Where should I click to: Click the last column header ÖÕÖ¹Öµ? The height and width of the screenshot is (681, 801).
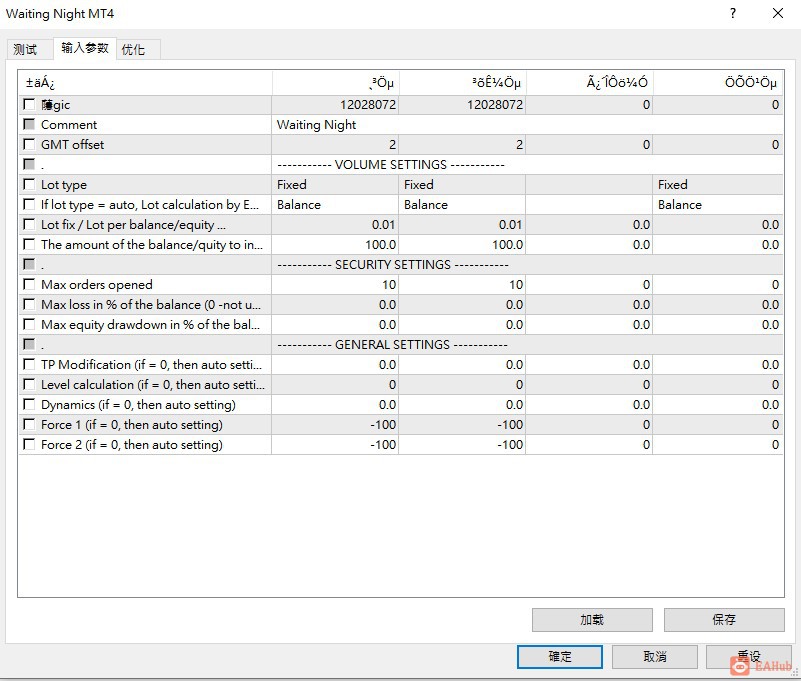pos(718,83)
